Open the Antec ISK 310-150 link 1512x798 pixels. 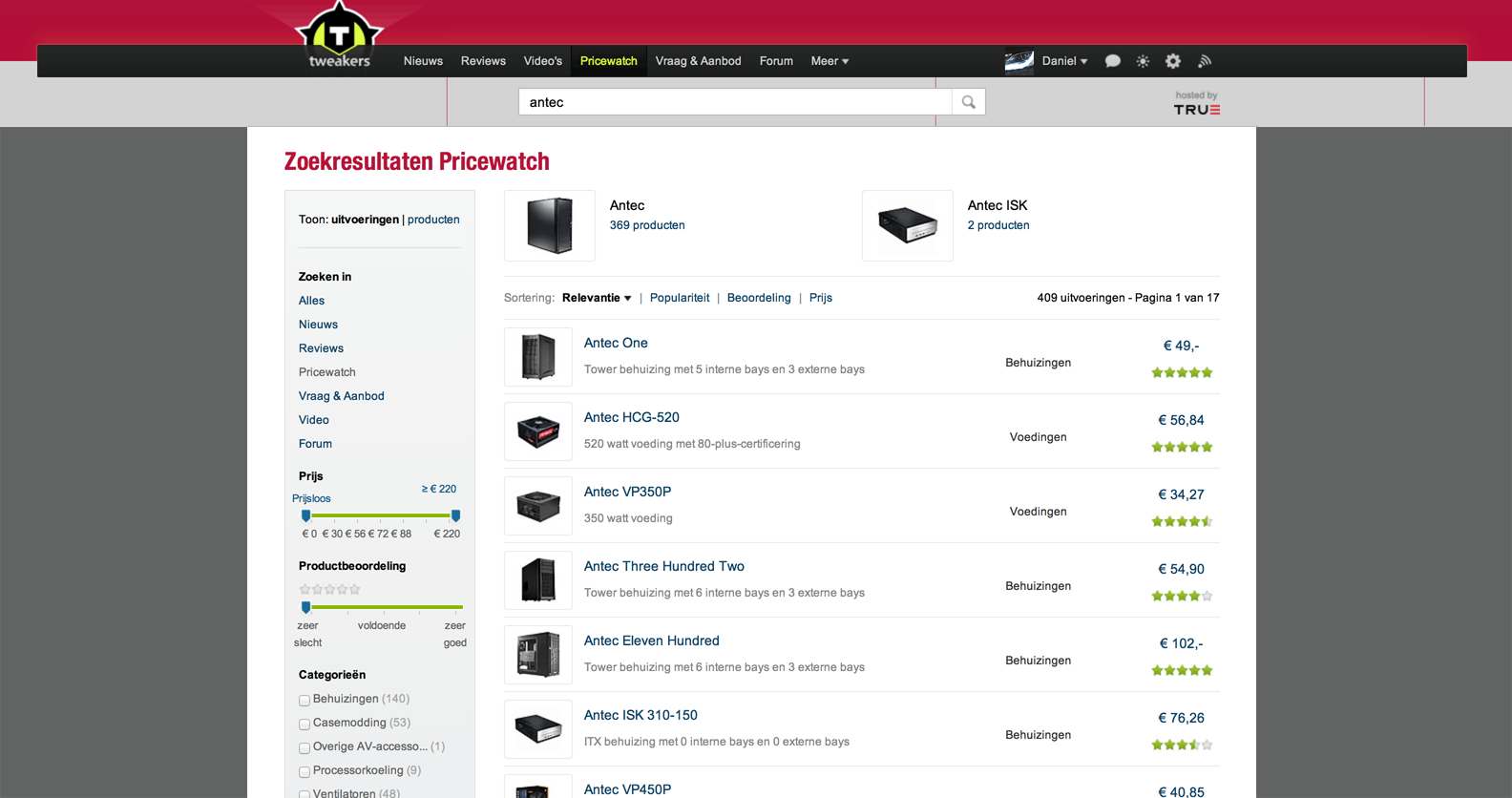click(x=640, y=715)
